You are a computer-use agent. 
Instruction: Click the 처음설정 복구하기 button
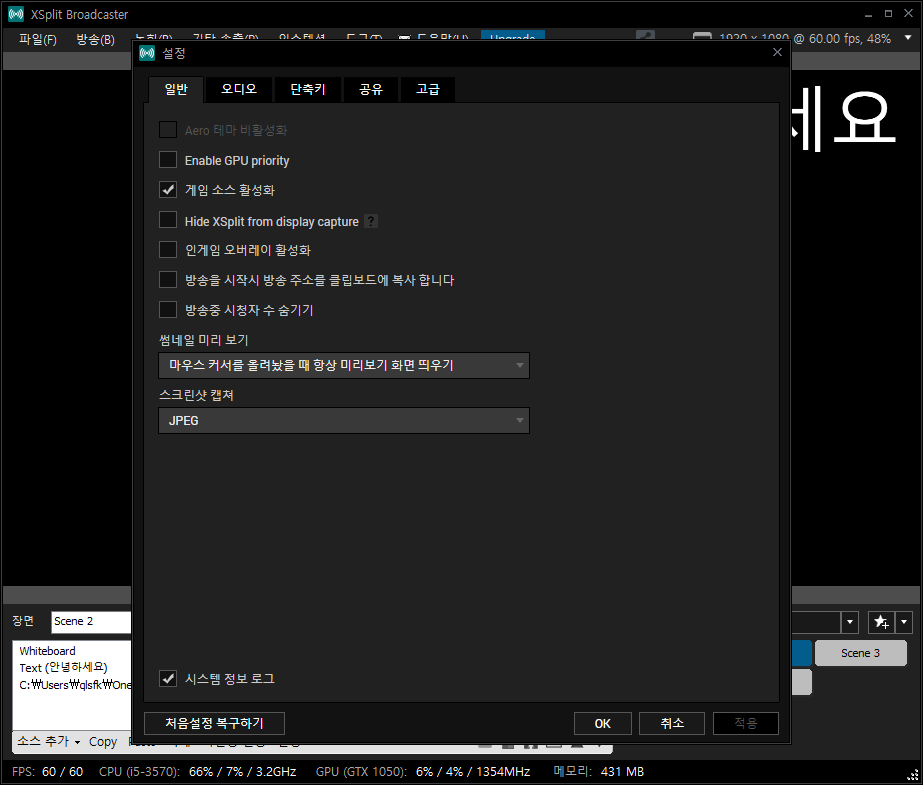pos(214,723)
